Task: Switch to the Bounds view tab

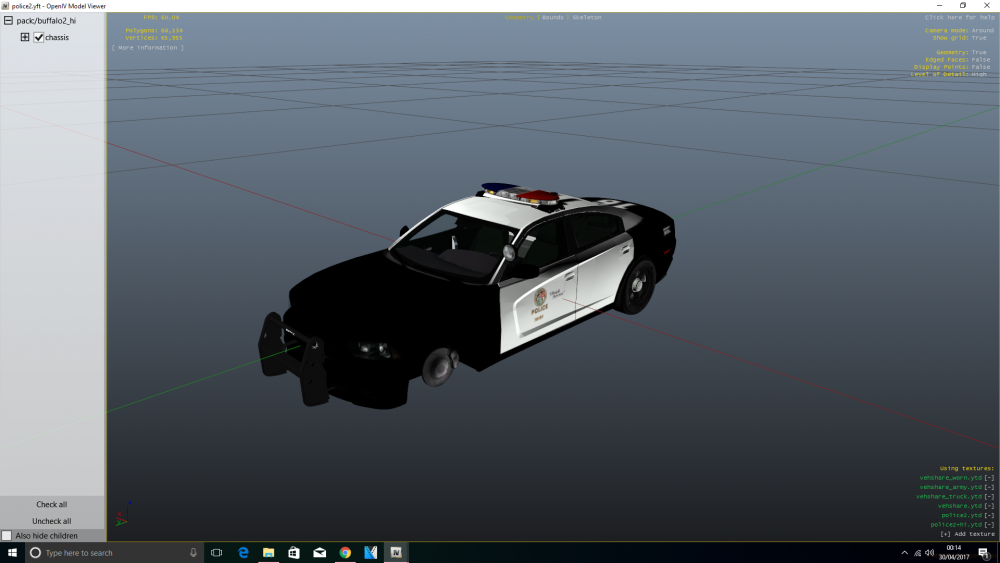Action: [x=553, y=17]
